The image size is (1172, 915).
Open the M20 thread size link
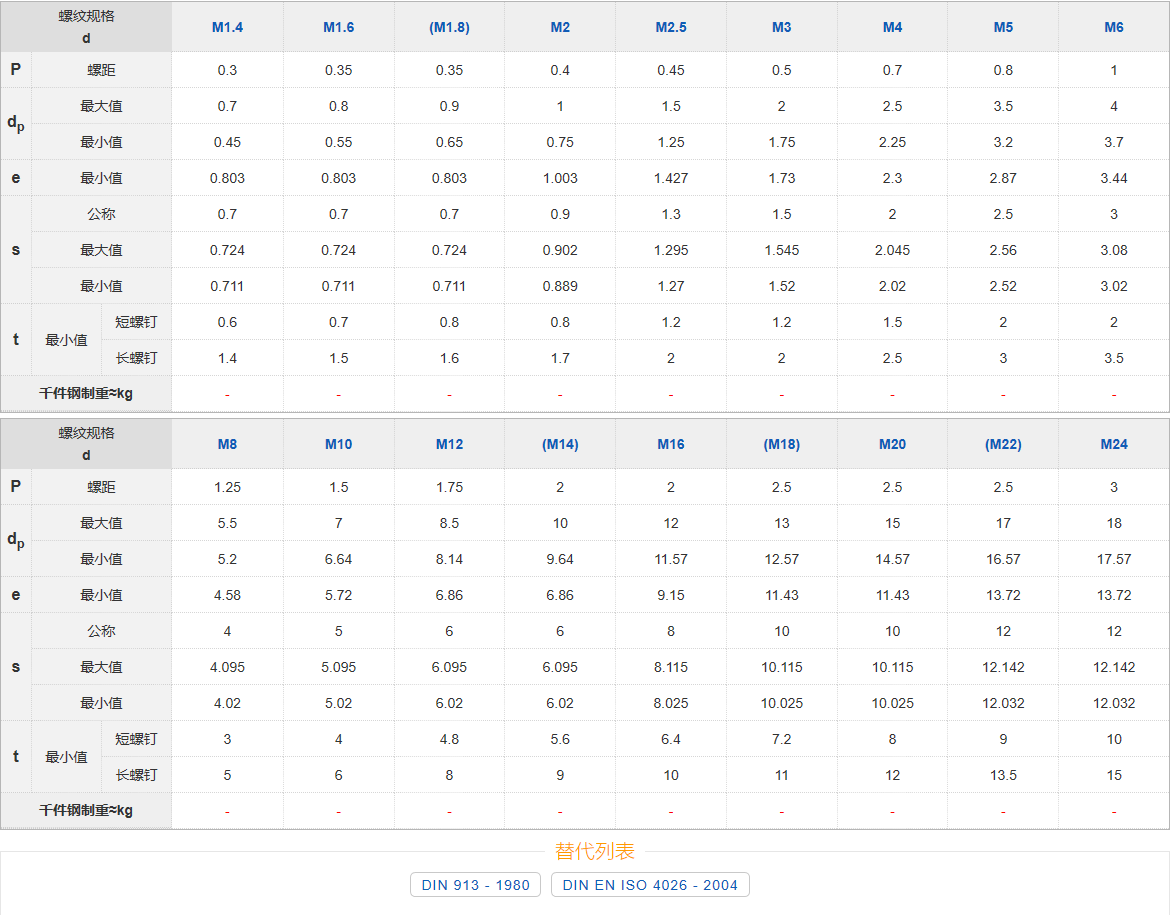pyautogui.click(x=892, y=444)
